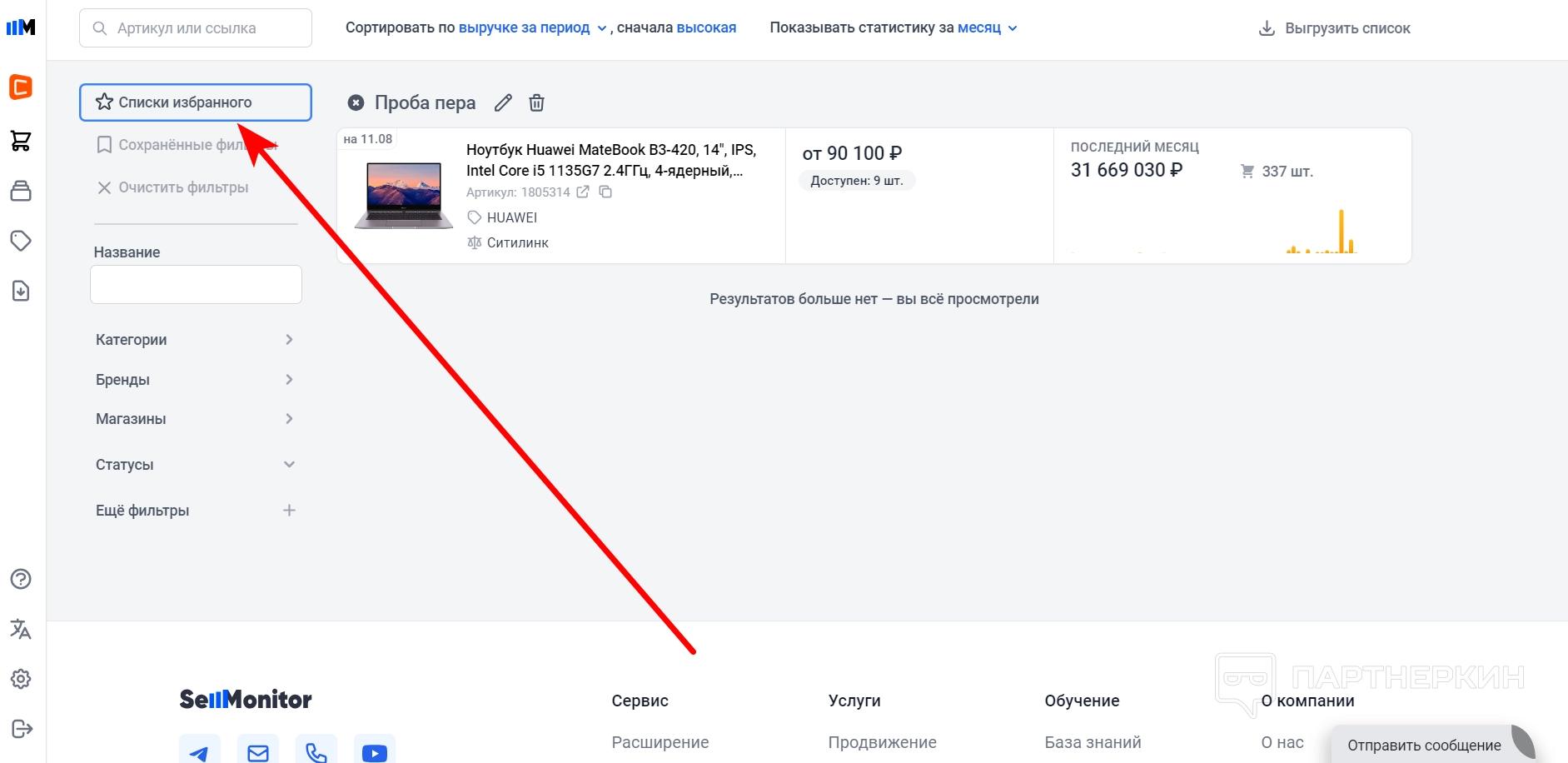Open settings gear in the sidebar
Viewport: 1568px width, 763px height.
tap(21, 679)
